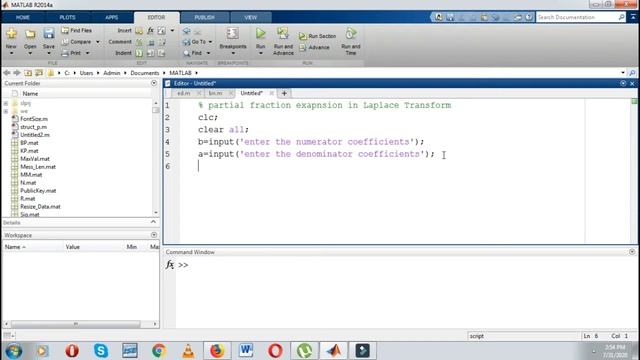This screenshot has width=640, height=360.
Task: Expand the Compare dropdown arrow
Action: coord(98,42)
